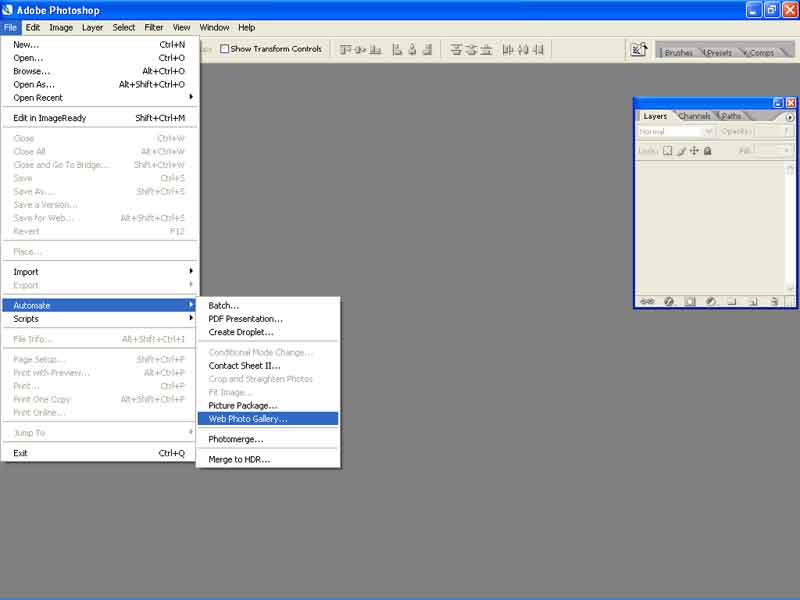Click the Align left edges icon
Image resolution: width=800 pixels, height=600 pixels.
tap(397, 49)
